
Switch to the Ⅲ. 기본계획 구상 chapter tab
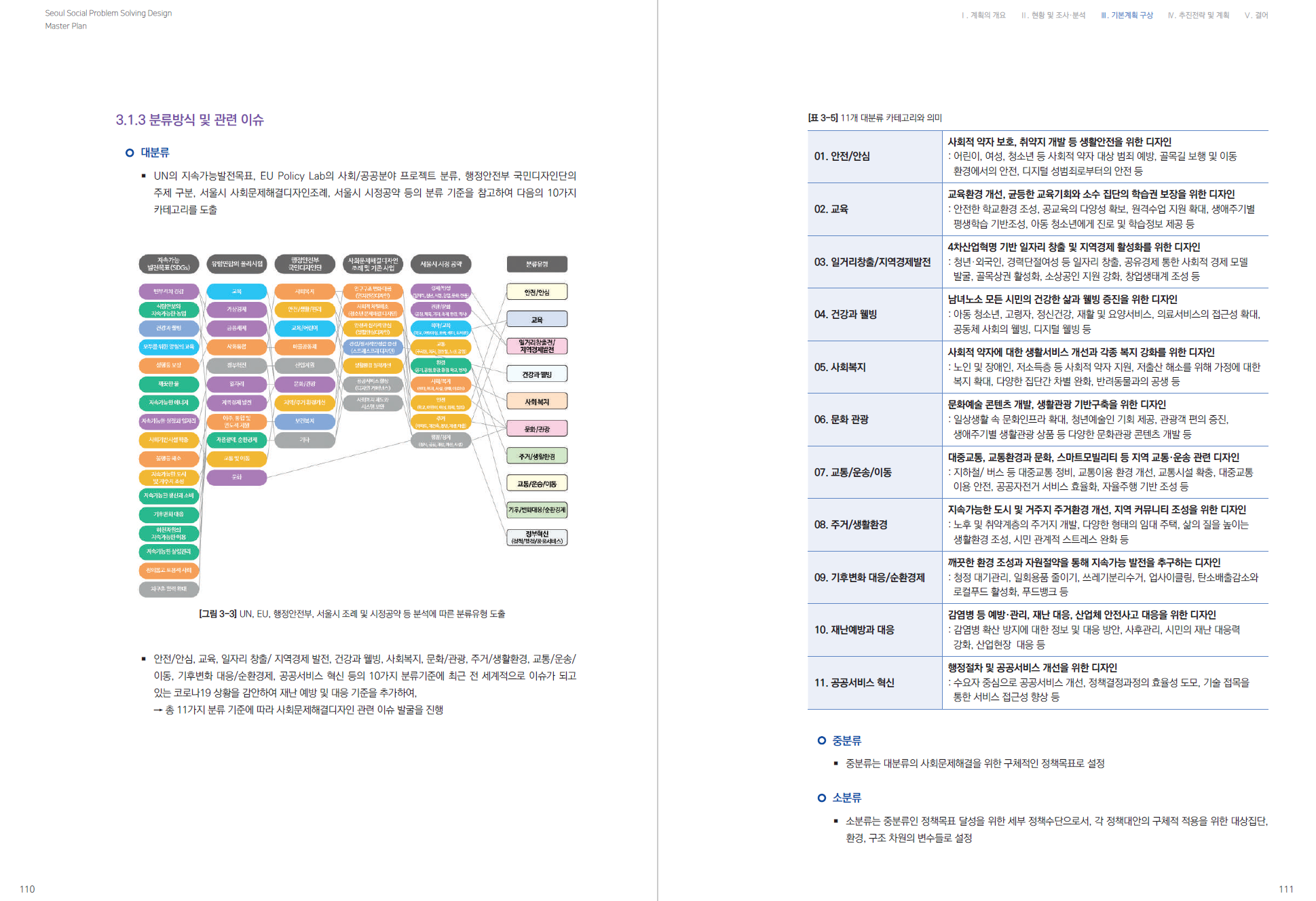(x=1127, y=15)
